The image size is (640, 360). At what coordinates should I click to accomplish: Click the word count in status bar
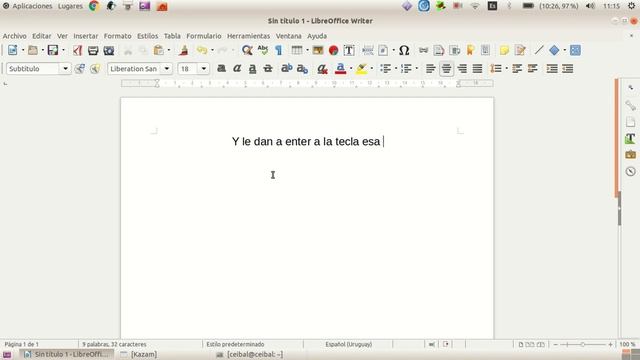pos(114,344)
